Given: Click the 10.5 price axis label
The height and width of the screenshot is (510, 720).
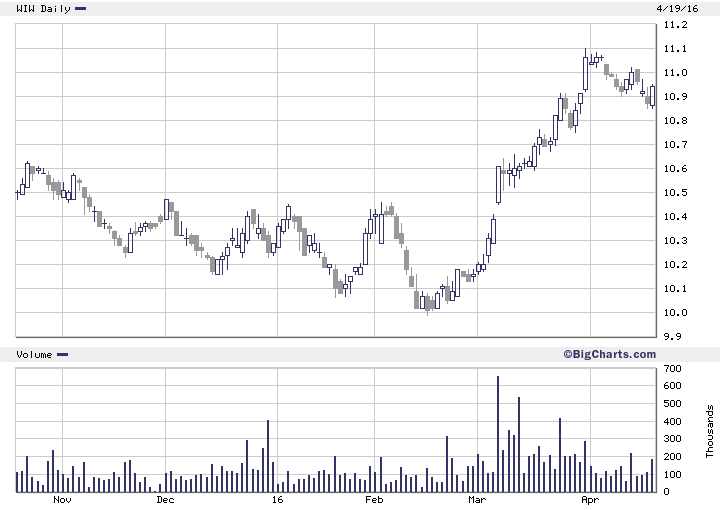Looking at the screenshot, I should click(675, 193).
